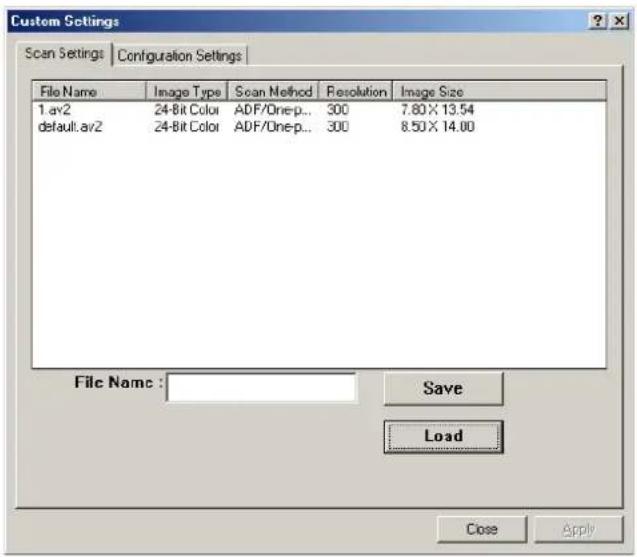Sort by the Scan Method column header

(x=273, y=91)
